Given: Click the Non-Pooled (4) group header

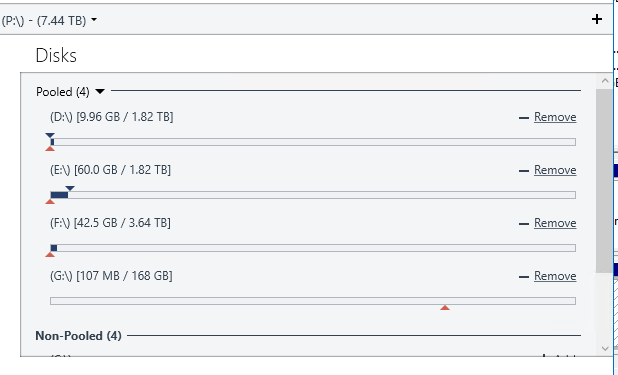Looking at the screenshot, I should click(78, 336).
